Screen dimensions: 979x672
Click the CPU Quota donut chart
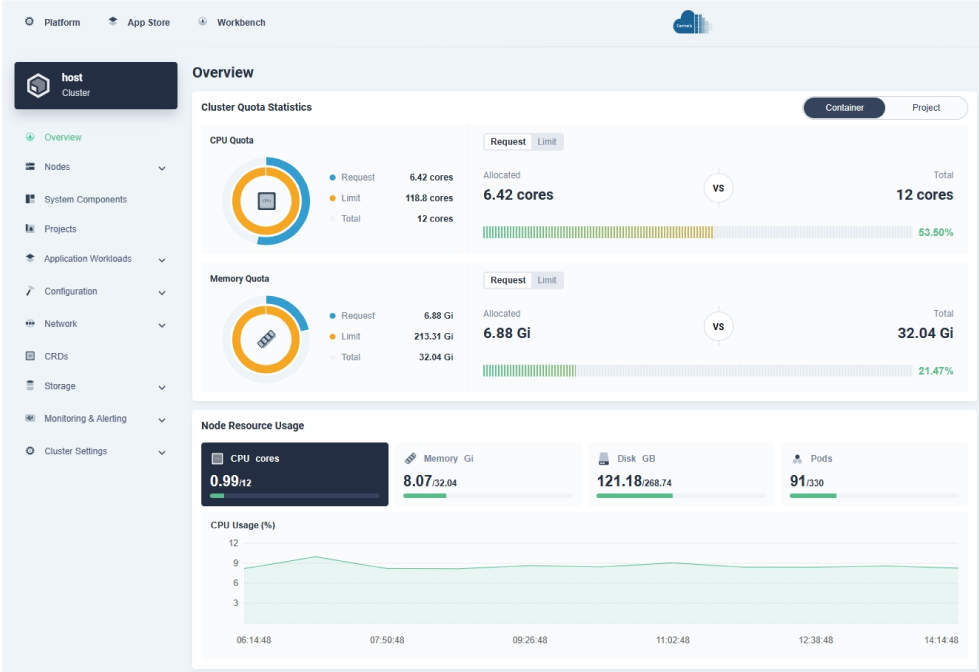266,201
